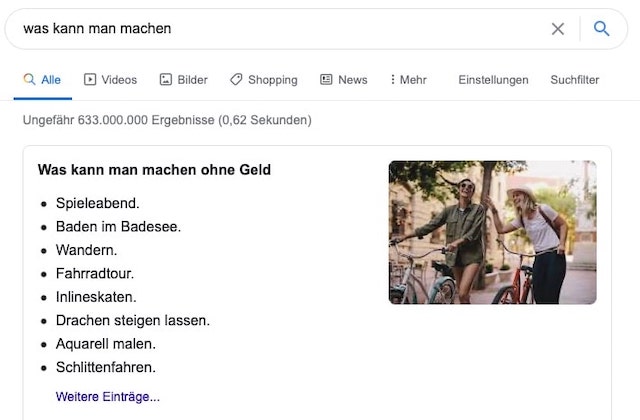Click the blue magnifier search icon

coord(601,29)
